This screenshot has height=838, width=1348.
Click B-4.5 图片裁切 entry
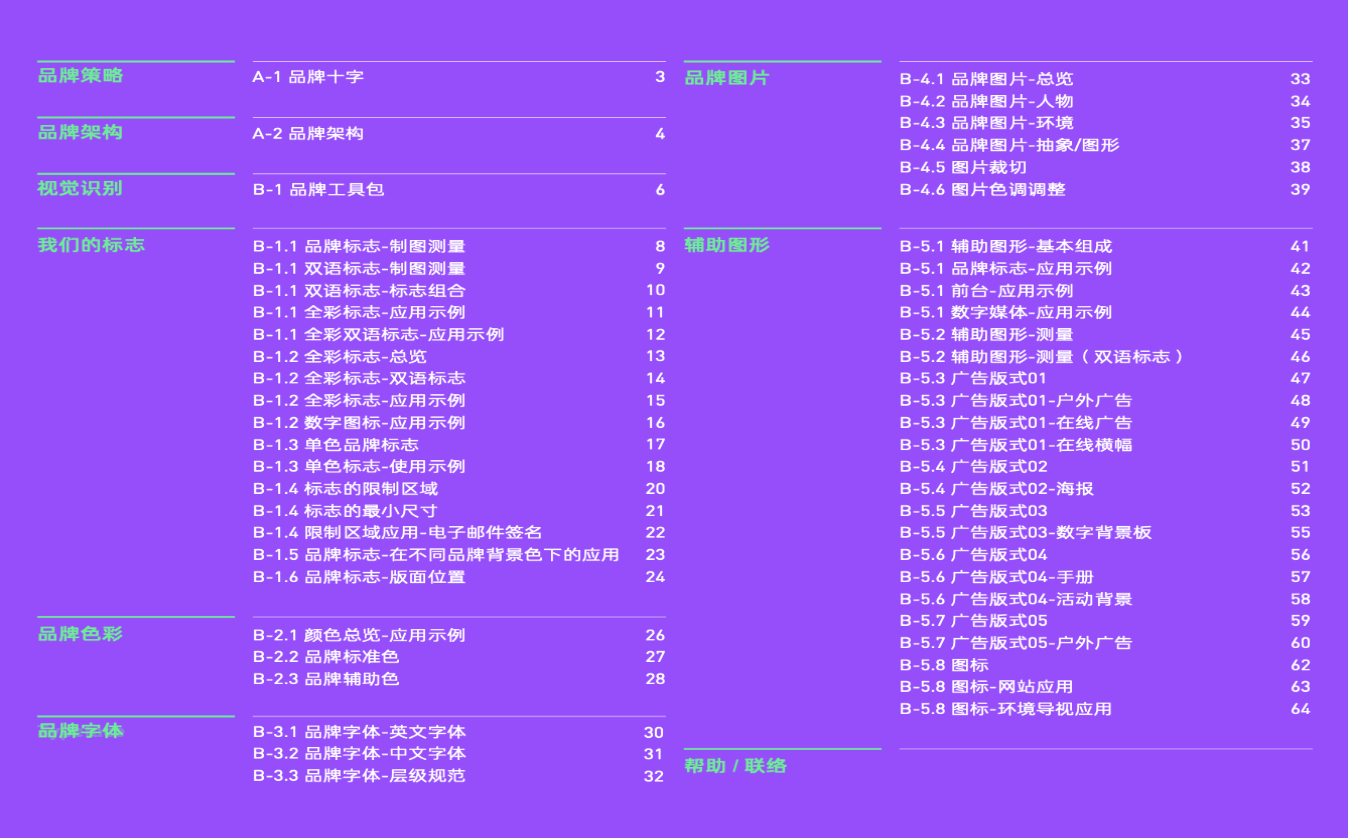[x=963, y=167]
